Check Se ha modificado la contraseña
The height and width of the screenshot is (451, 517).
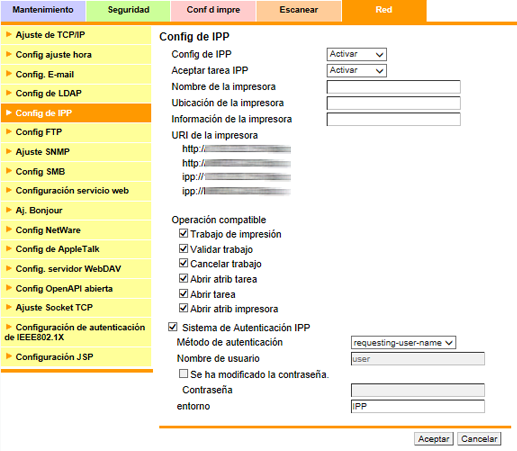183,374
